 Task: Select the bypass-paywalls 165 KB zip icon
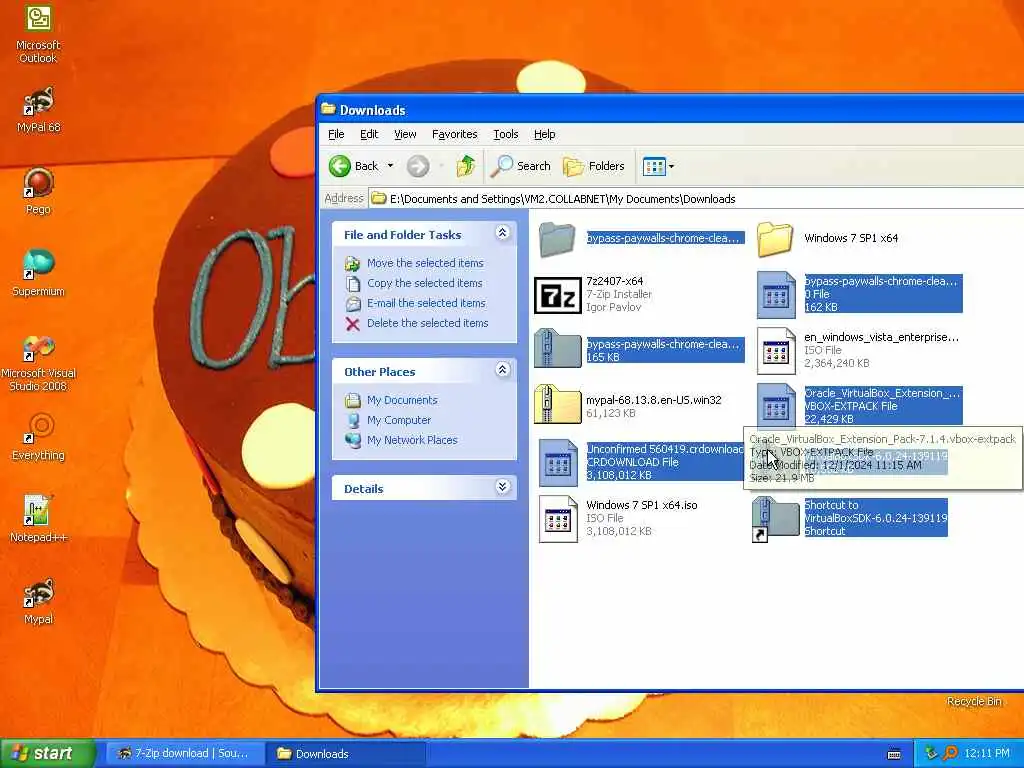(557, 349)
